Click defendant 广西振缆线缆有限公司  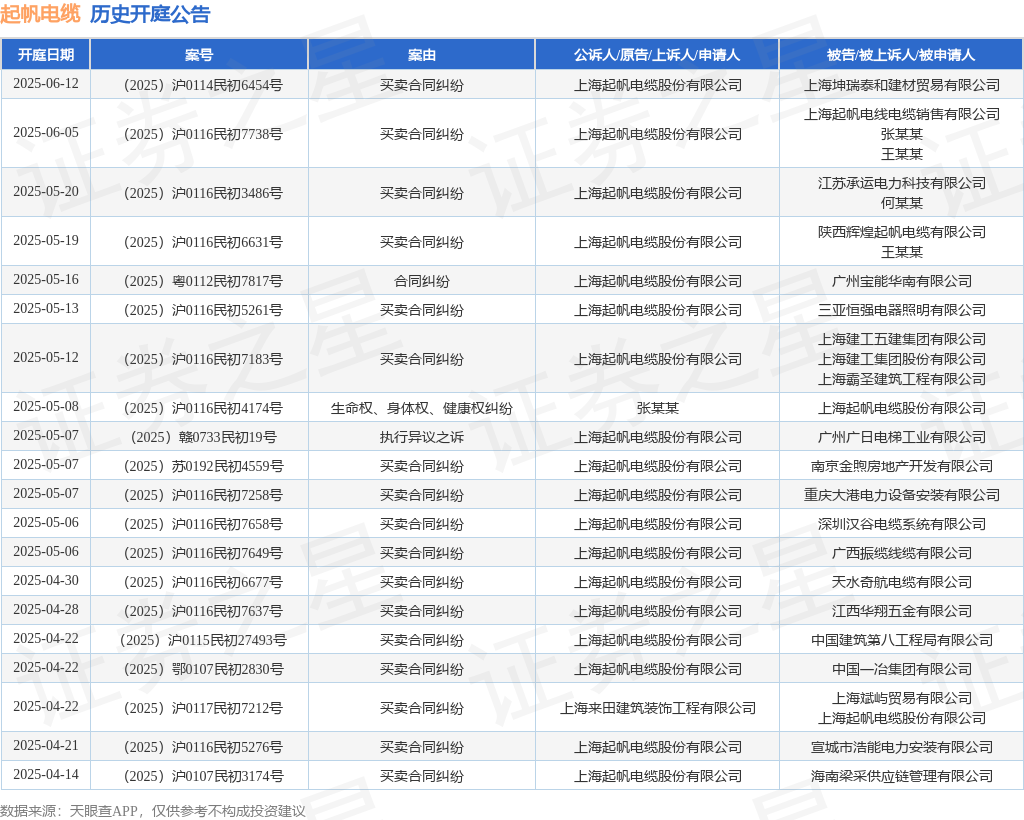(x=902, y=554)
